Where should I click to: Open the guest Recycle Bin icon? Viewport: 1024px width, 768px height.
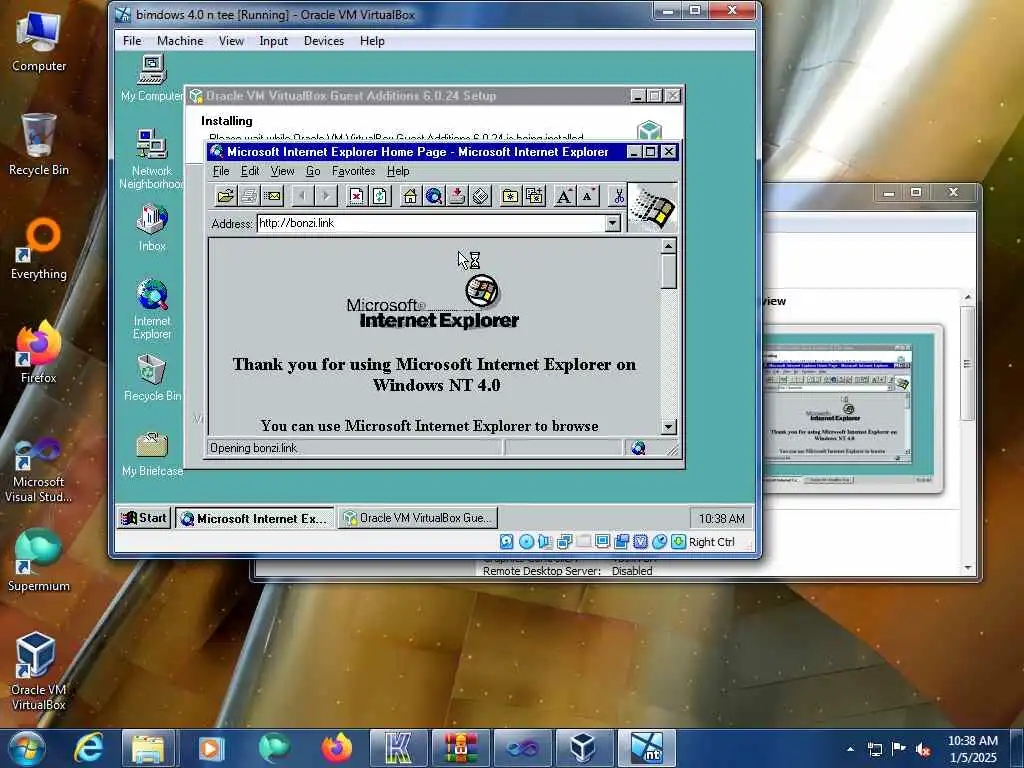(x=152, y=377)
